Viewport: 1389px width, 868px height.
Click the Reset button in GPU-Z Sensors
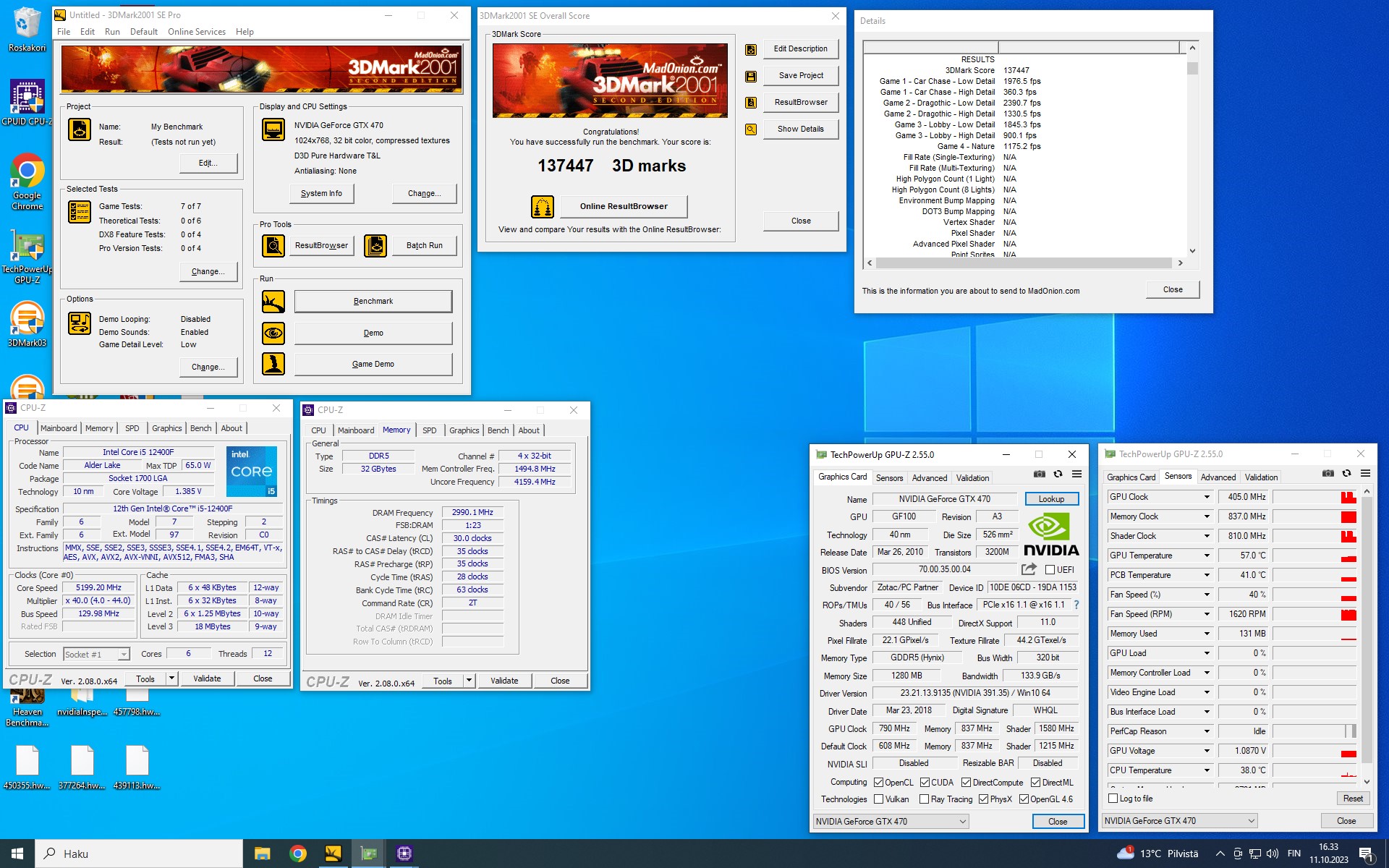coord(1353,799)
